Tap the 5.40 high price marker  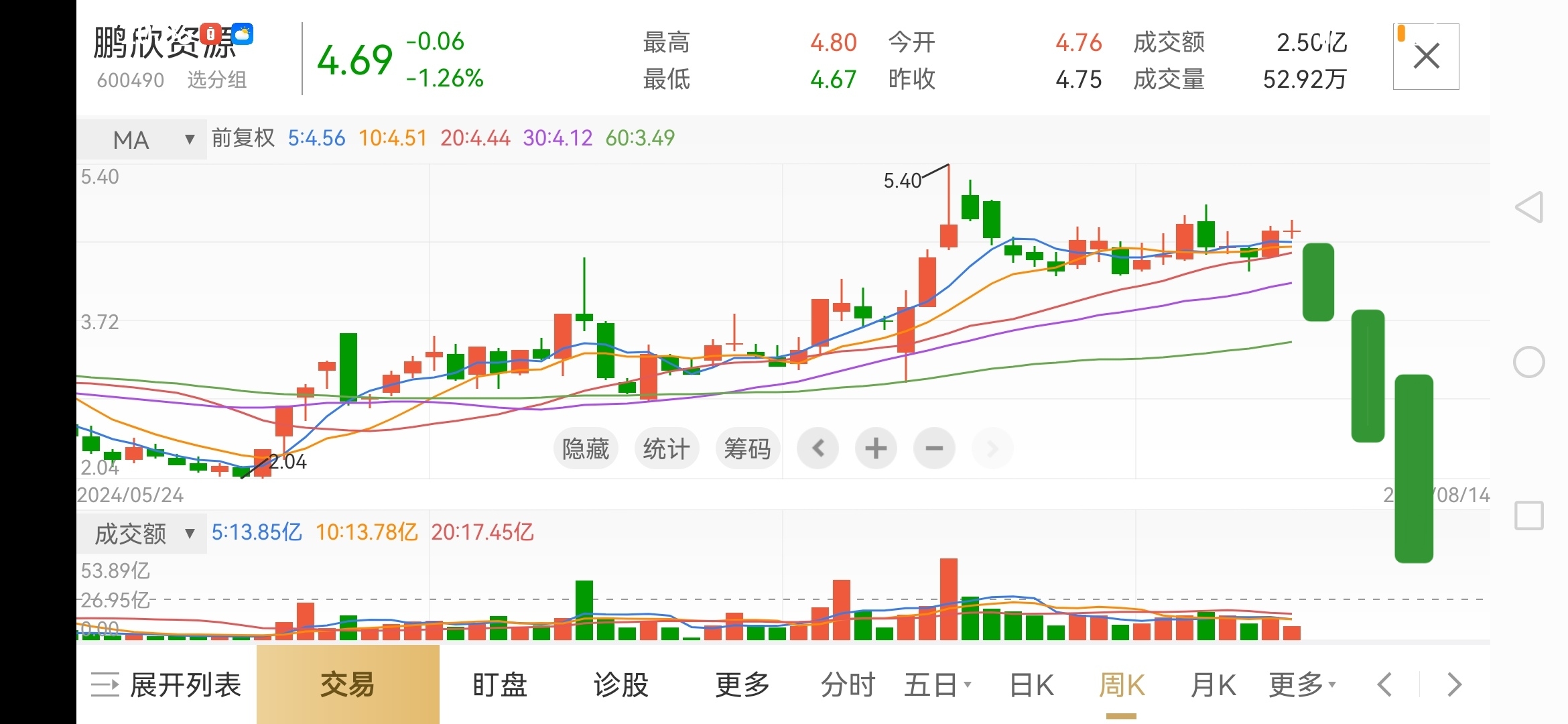903,181
